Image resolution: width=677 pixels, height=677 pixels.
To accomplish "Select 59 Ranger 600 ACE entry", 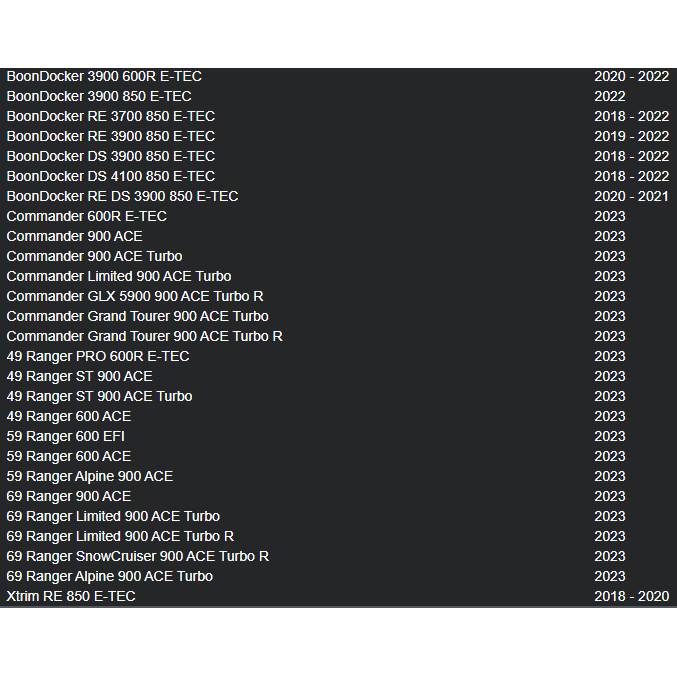I will (x=69, y=456).
